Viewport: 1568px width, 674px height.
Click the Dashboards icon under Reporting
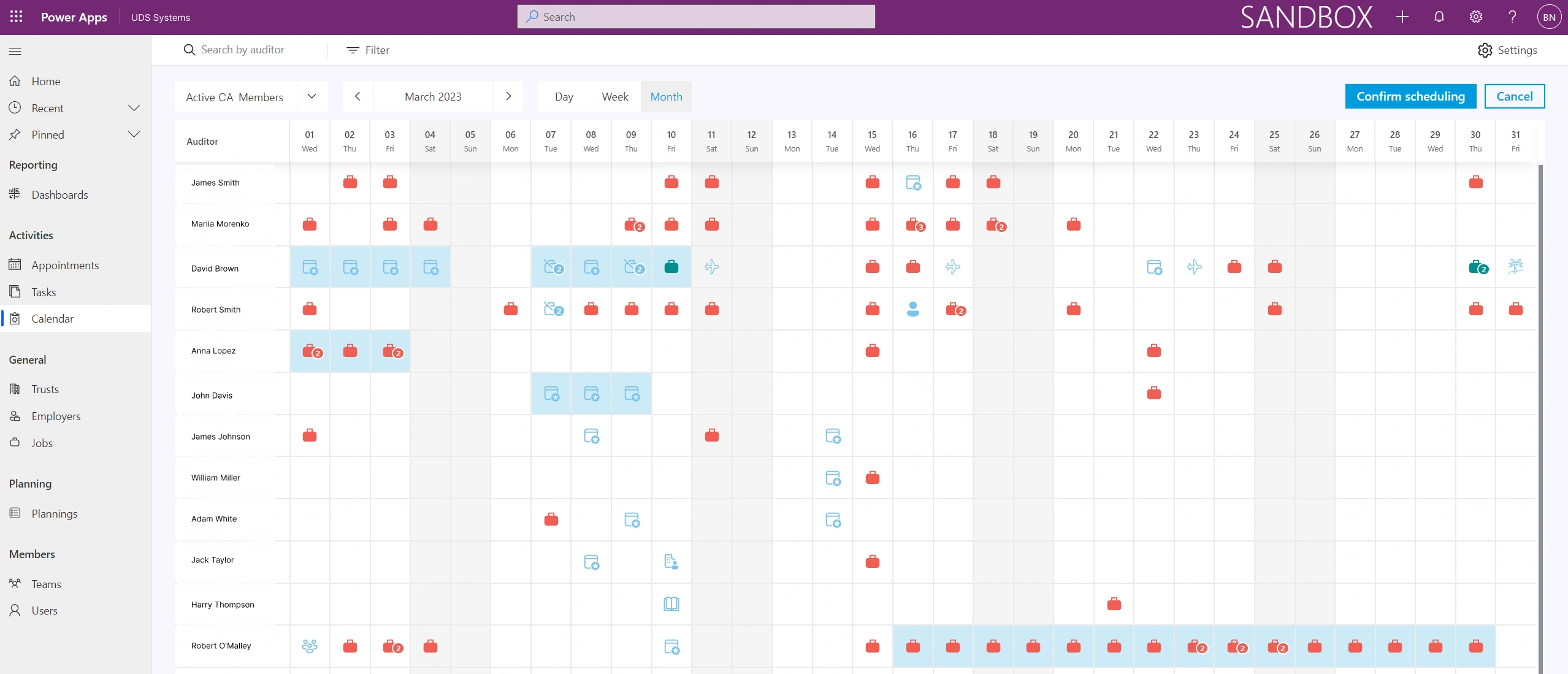coord(15,194)
